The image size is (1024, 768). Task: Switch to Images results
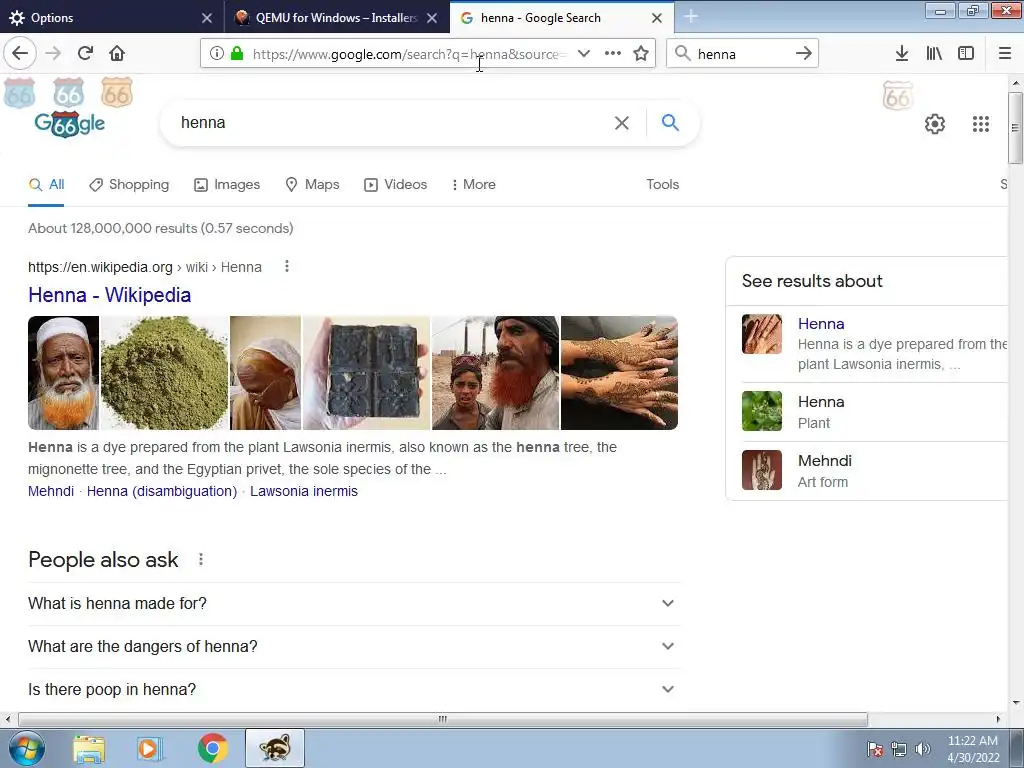tap(227, 185)
